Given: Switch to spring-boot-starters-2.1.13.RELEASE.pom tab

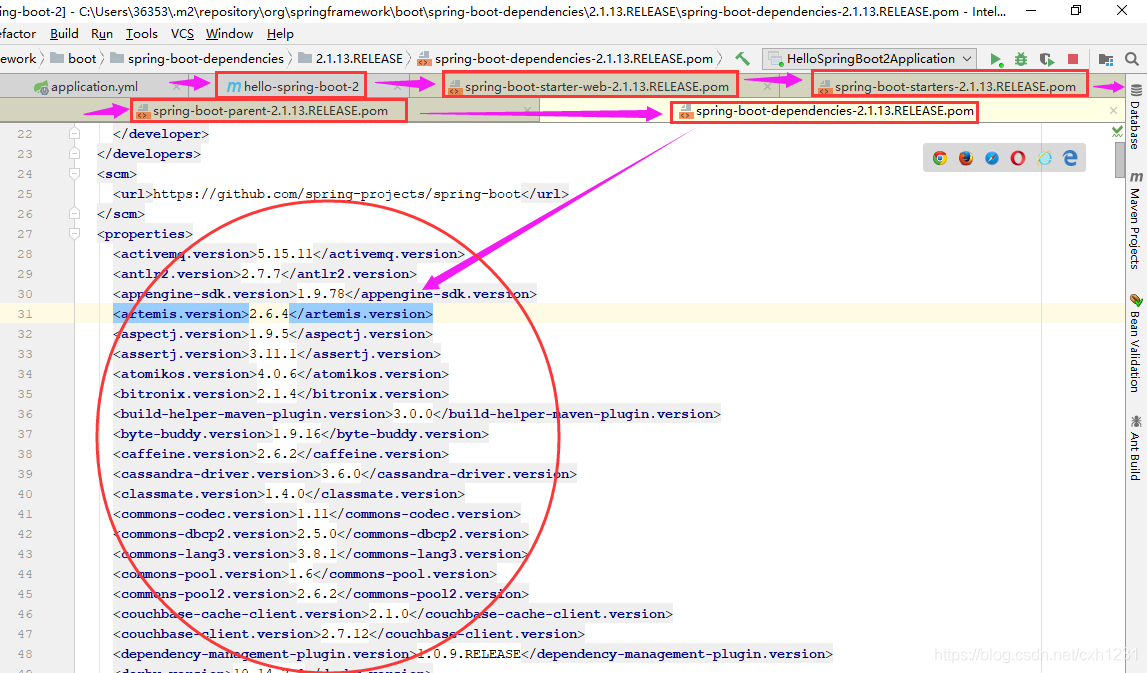Looking at the screenshot, I should (x=949, y=86).
